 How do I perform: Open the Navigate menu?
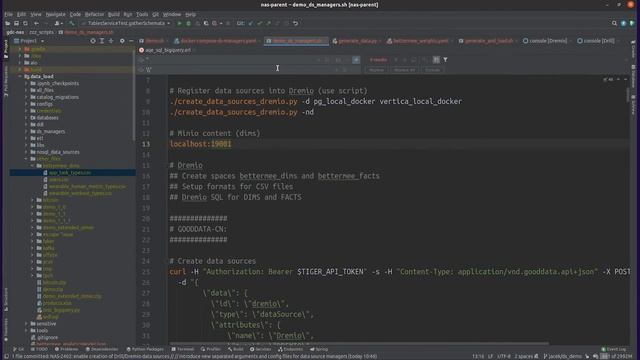[56, 14]
